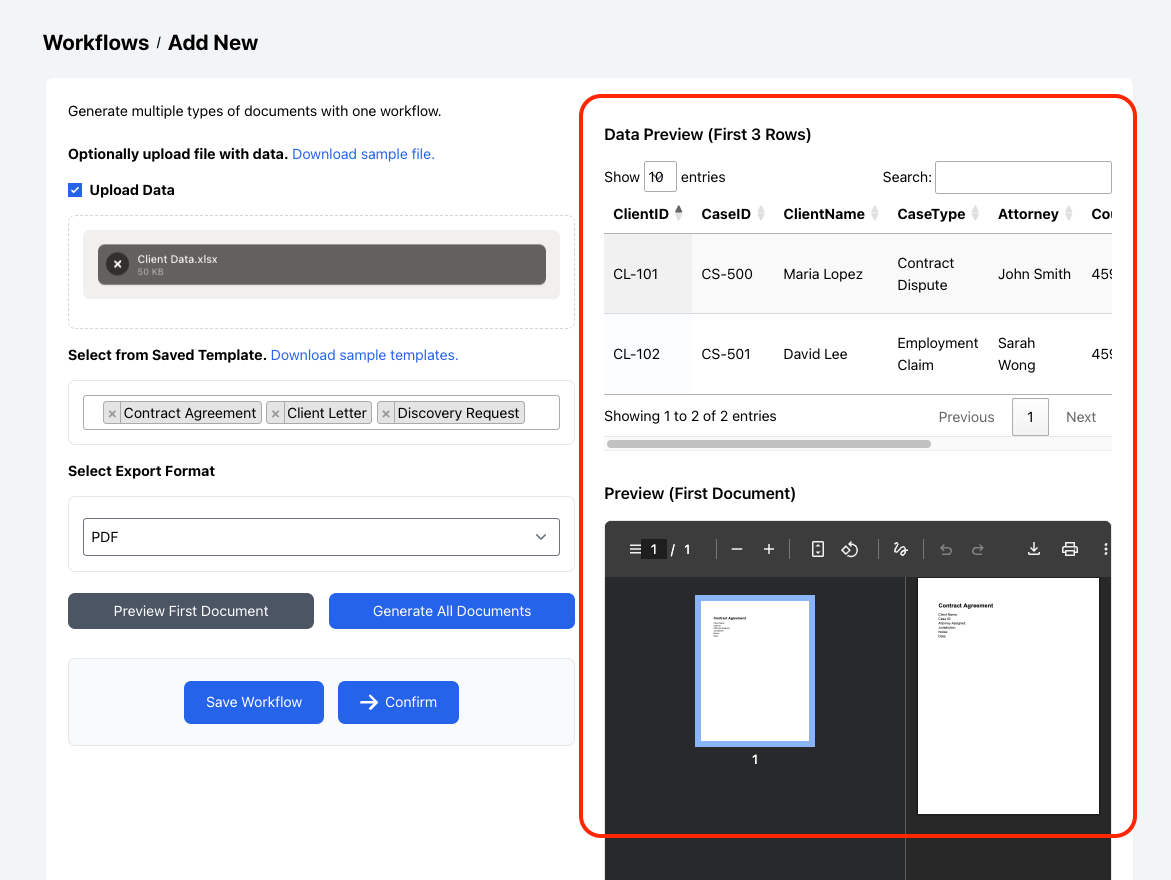The image size is (1171, 880).
Task: Click the table's horizontal scrollbar
Action: [768, 443]
